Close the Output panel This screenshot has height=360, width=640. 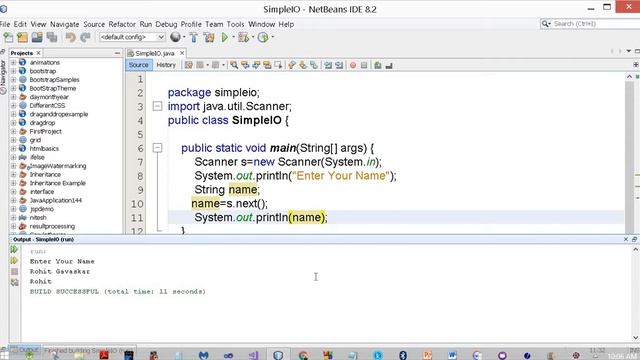tap(626, 239)
